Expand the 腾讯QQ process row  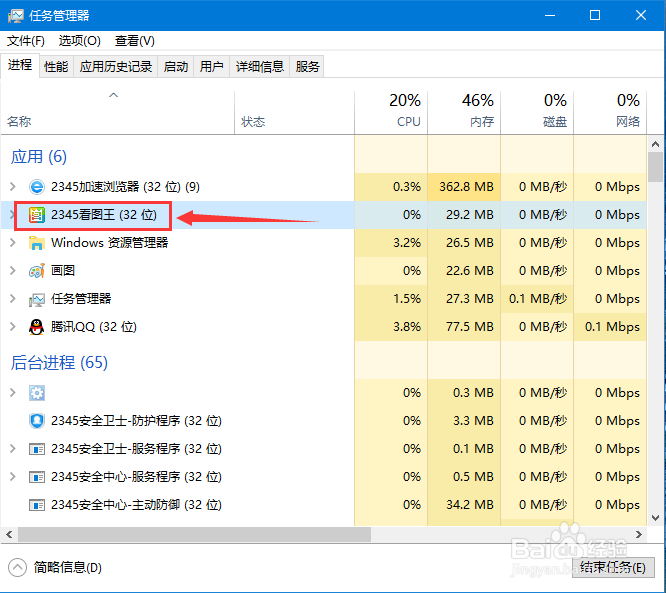point(13,327)
